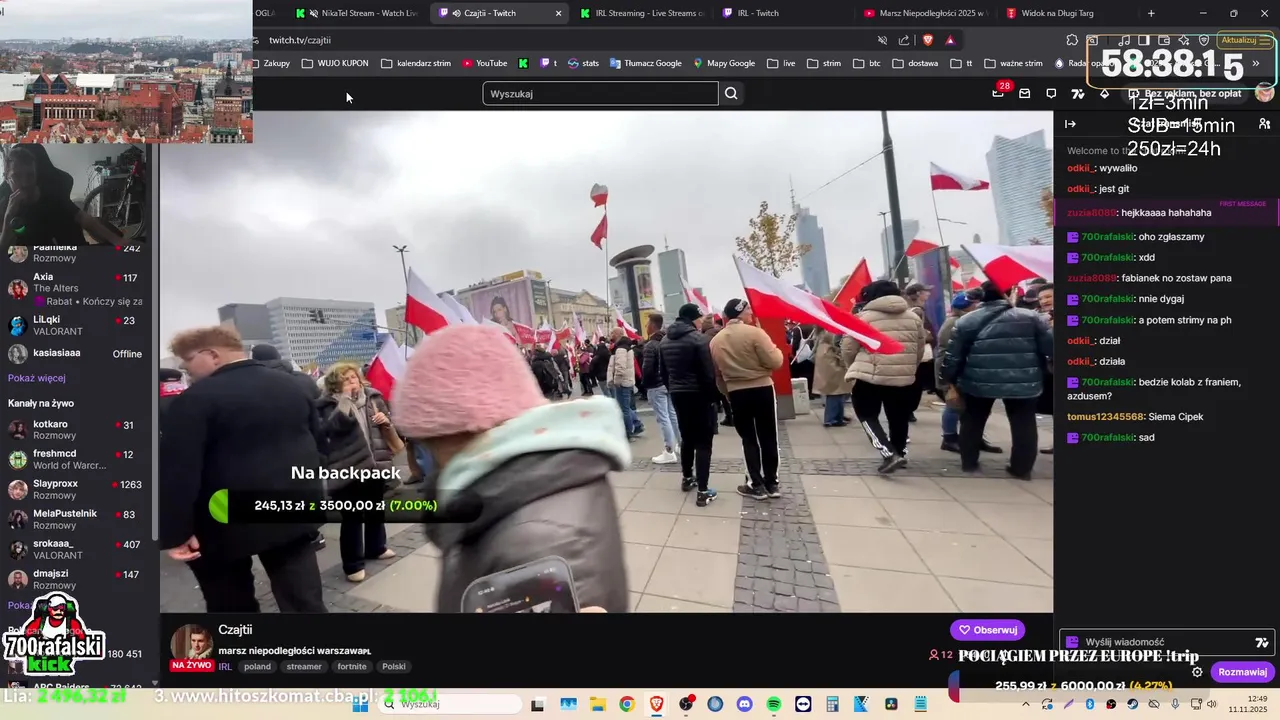Viewport: 1280px width, 720px height.
Task: Open the Twitch notifications inbox with 28 badge
Action: pos(998,93)
